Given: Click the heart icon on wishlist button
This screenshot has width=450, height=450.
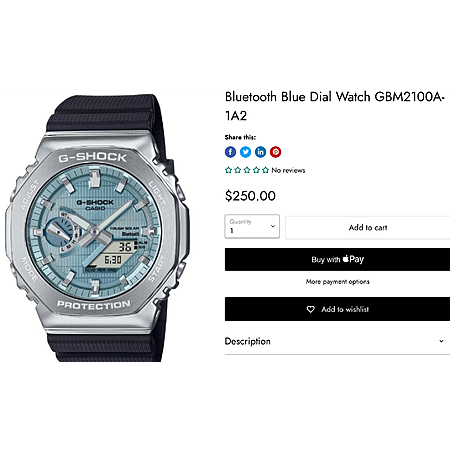Looking at the screenshot, I should (x=310, y=309).
